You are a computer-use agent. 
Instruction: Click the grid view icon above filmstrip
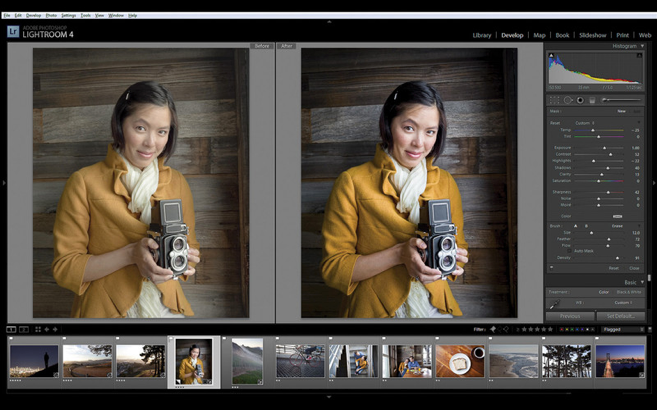[x=38, y=329]
